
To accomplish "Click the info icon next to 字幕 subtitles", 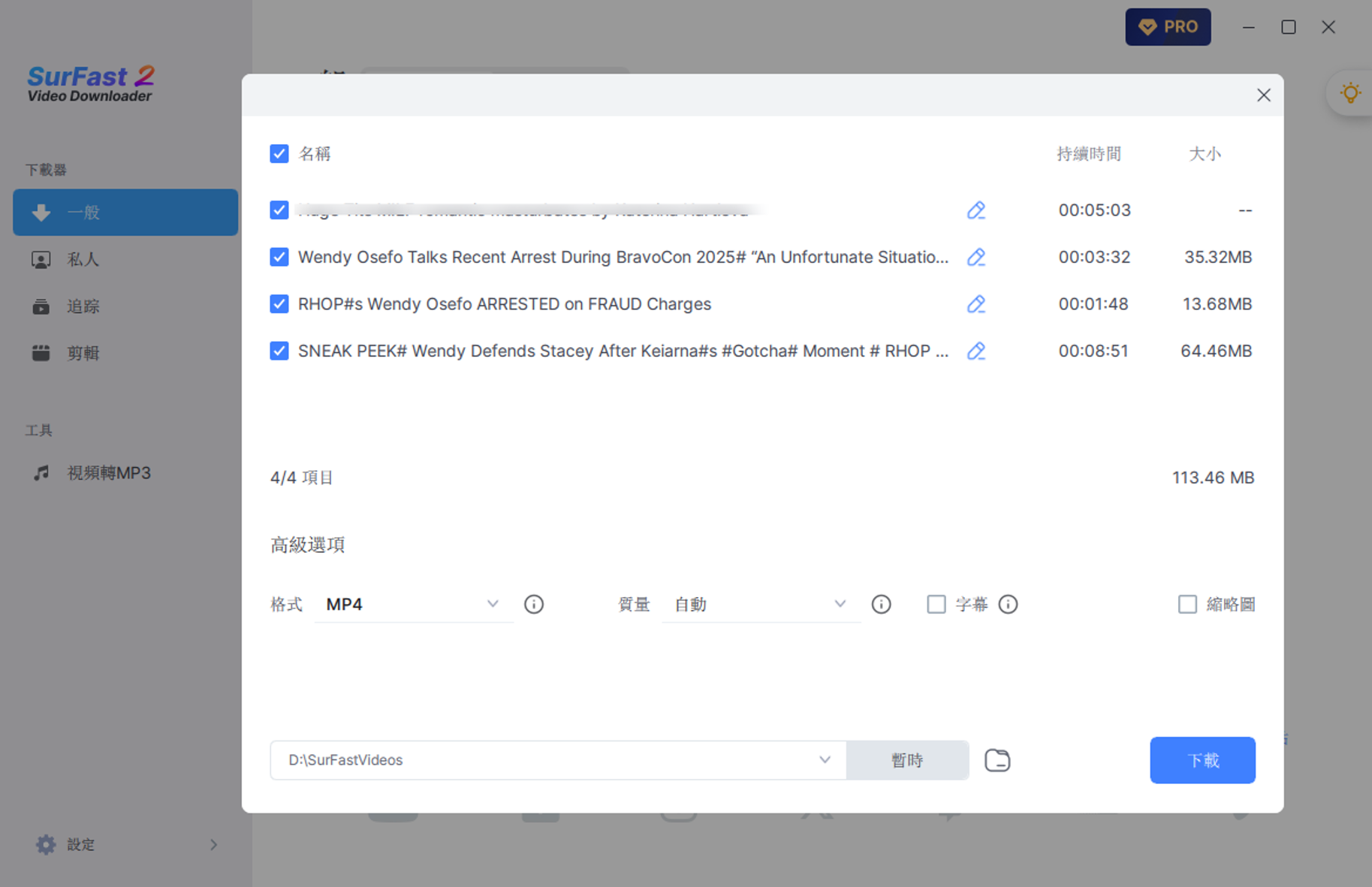I will (x=1008, y=605).
